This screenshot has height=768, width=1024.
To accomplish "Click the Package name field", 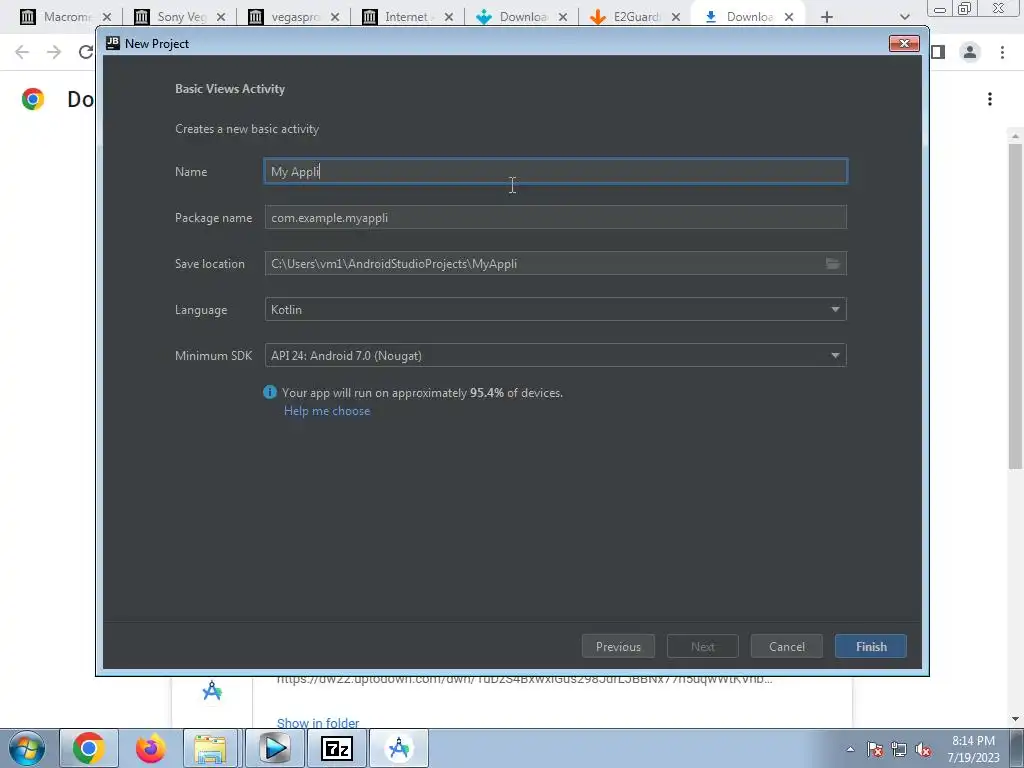I will pyautogui.click(x=556, y=217).
